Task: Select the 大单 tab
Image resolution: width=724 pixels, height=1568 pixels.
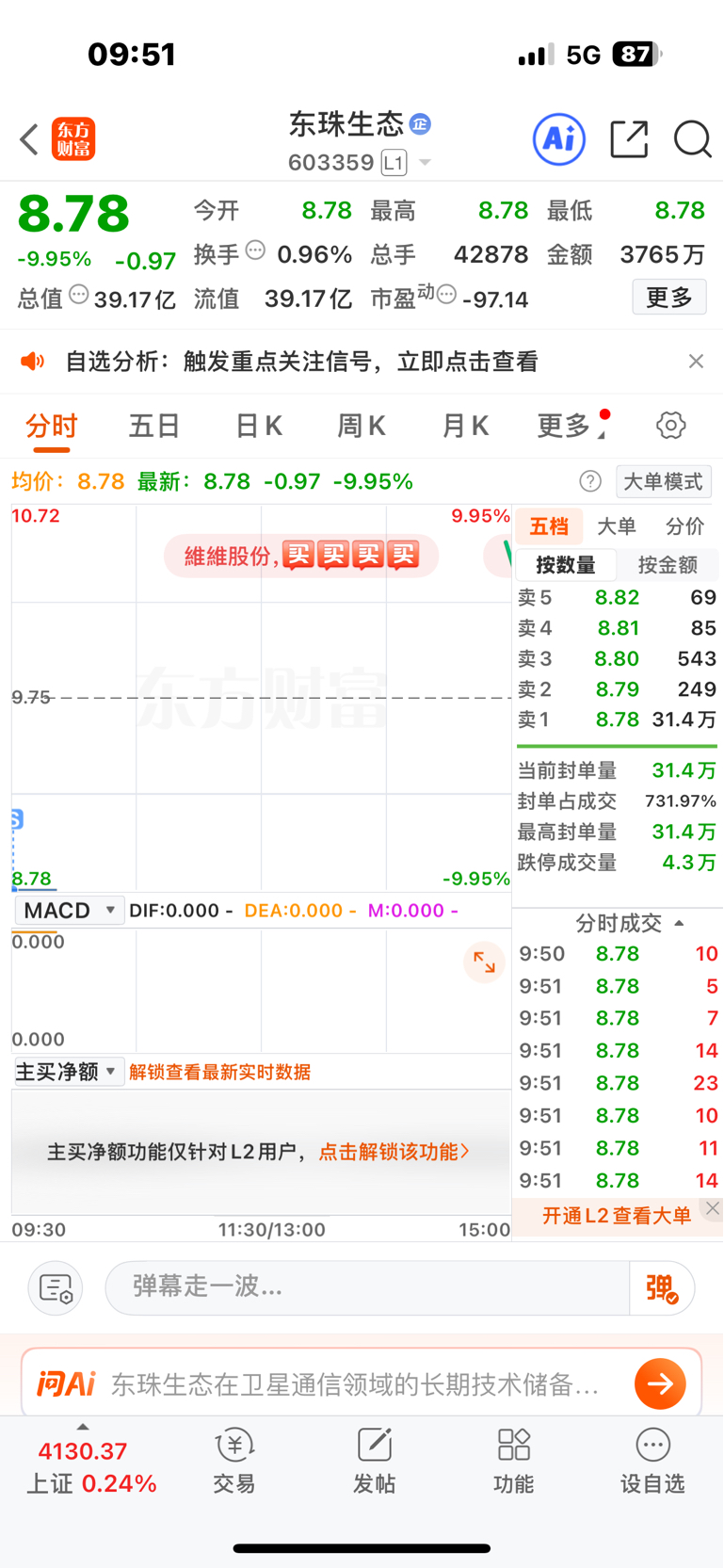Action: 617,526
